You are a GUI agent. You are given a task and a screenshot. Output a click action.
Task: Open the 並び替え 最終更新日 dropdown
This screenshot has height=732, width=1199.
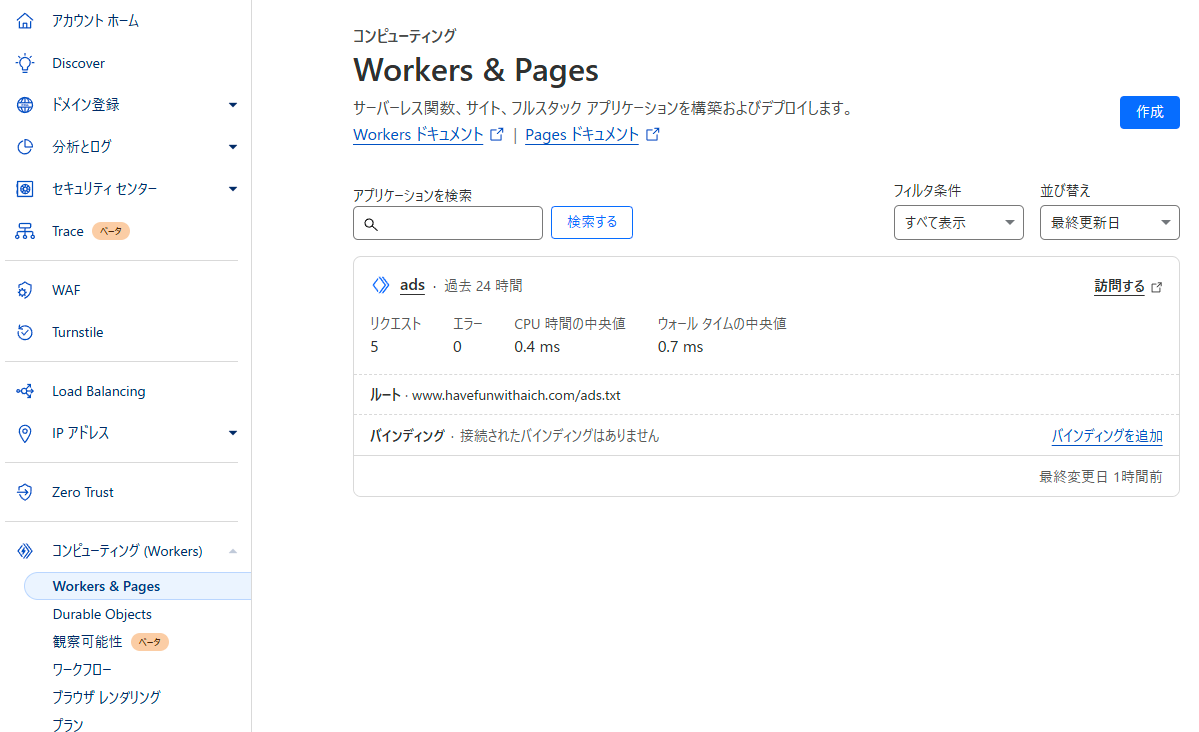(x=1109, y=223)
